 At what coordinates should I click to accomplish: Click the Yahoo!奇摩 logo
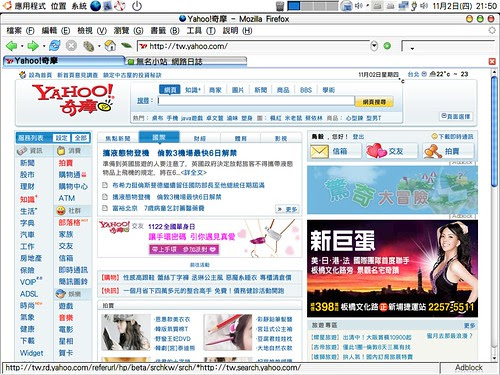pyautogui.click(x=73, y=99)
